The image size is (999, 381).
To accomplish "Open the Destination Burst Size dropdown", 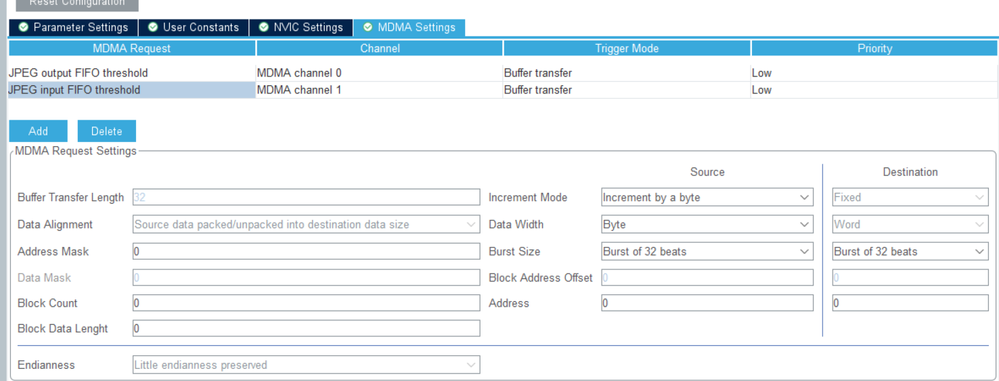I will click(910, 251).
